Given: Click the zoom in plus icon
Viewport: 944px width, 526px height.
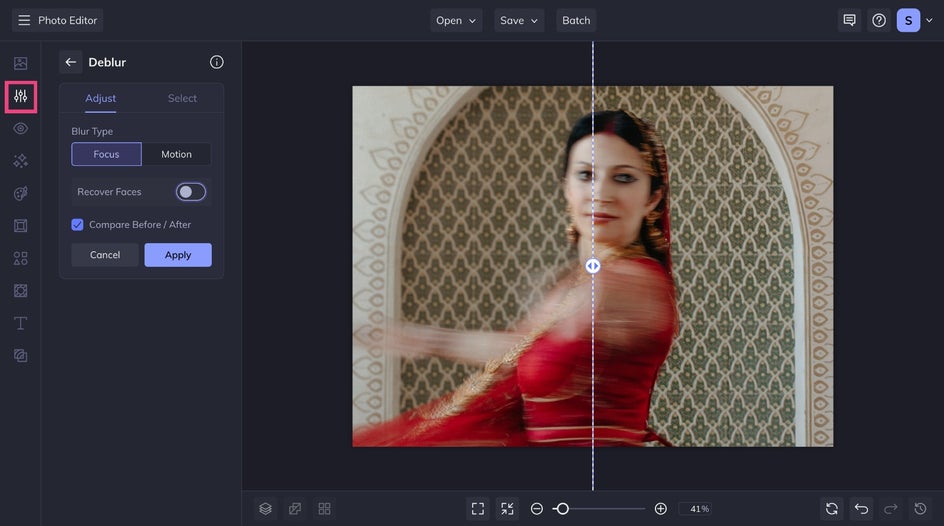Looking at the screenshot, I should tap(660, 509).
